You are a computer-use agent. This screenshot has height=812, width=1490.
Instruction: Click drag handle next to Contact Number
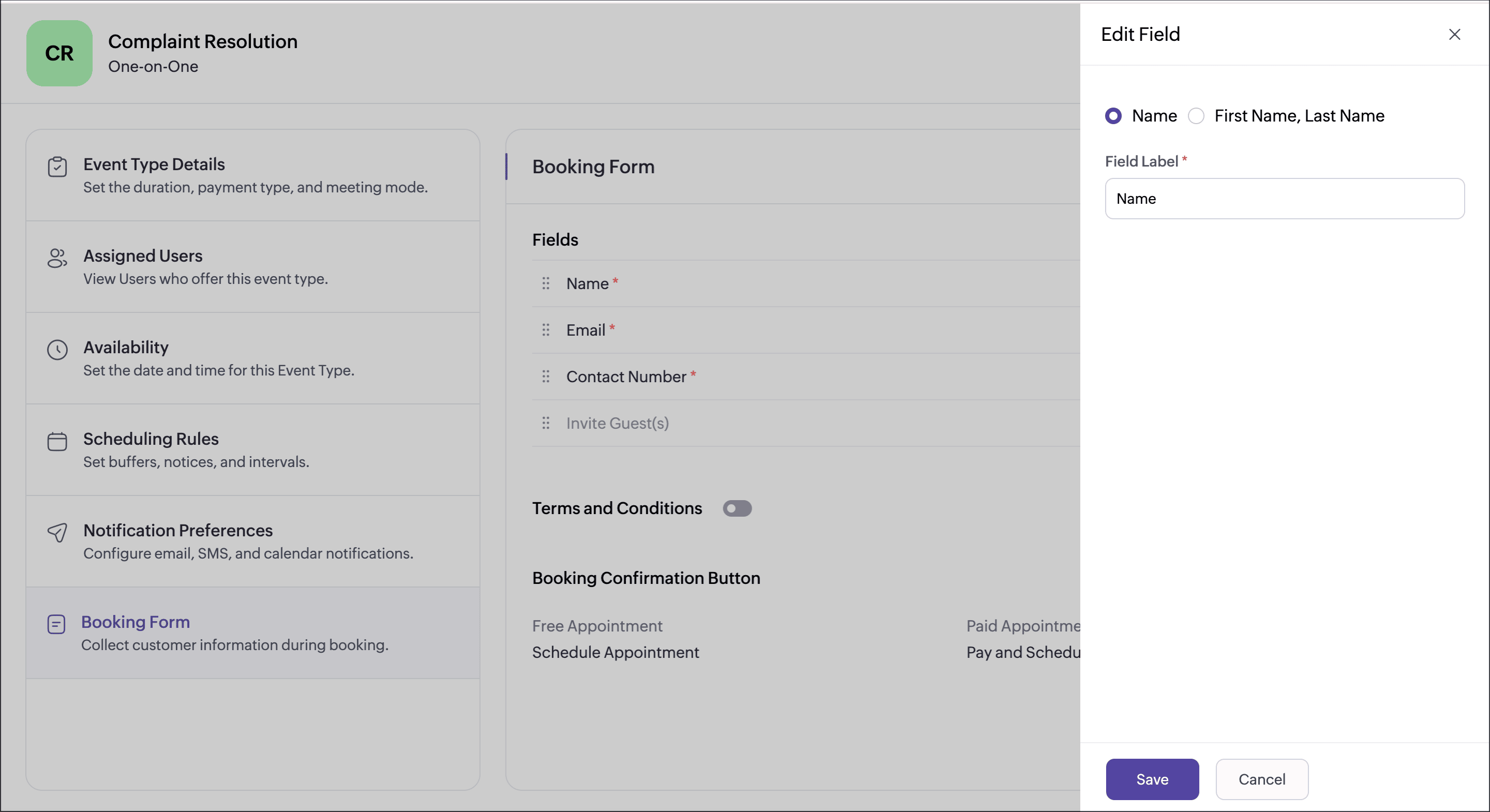click(x=545, y=377)
